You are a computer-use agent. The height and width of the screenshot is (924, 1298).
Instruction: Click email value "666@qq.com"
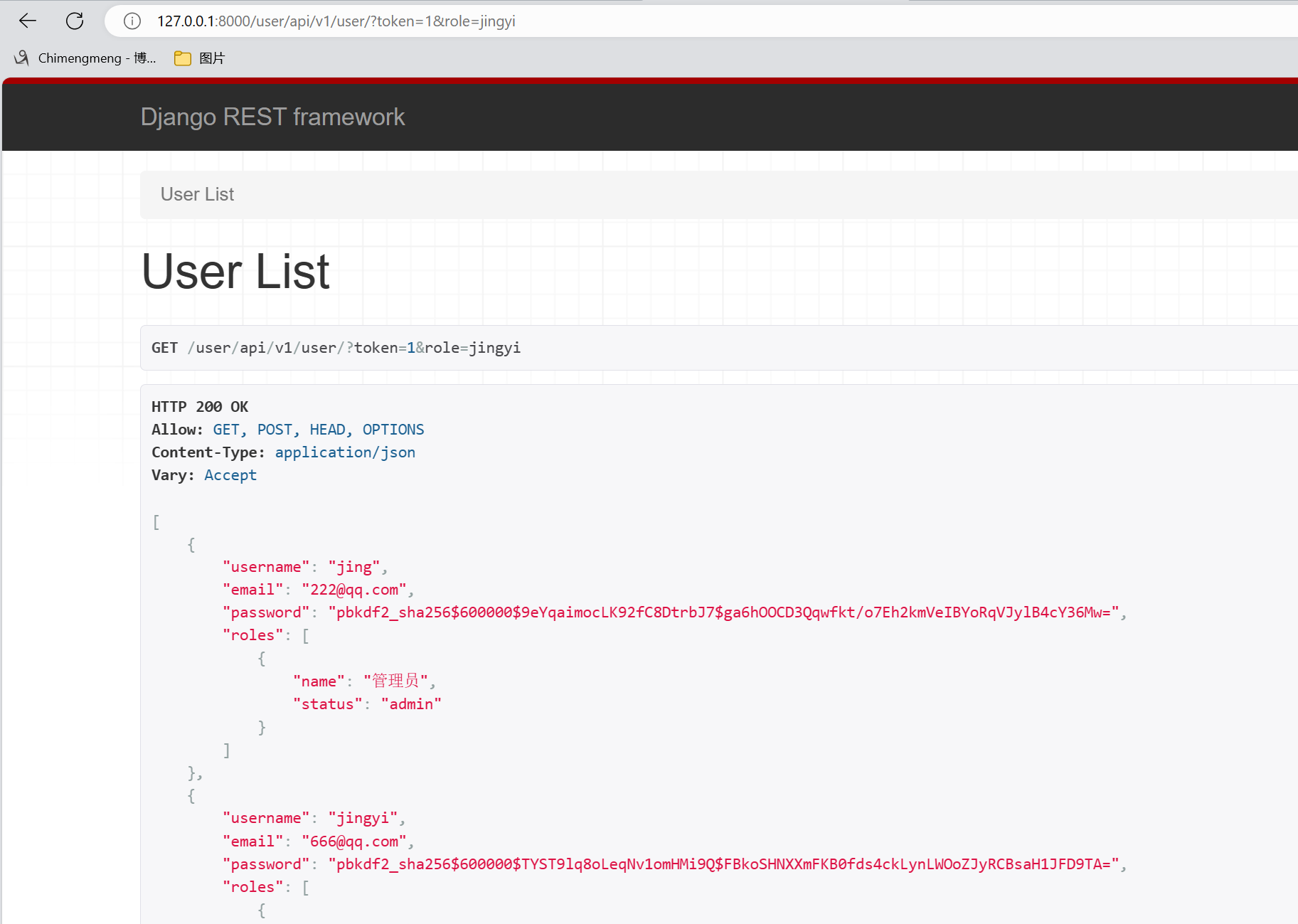click(x=354, y=841)
